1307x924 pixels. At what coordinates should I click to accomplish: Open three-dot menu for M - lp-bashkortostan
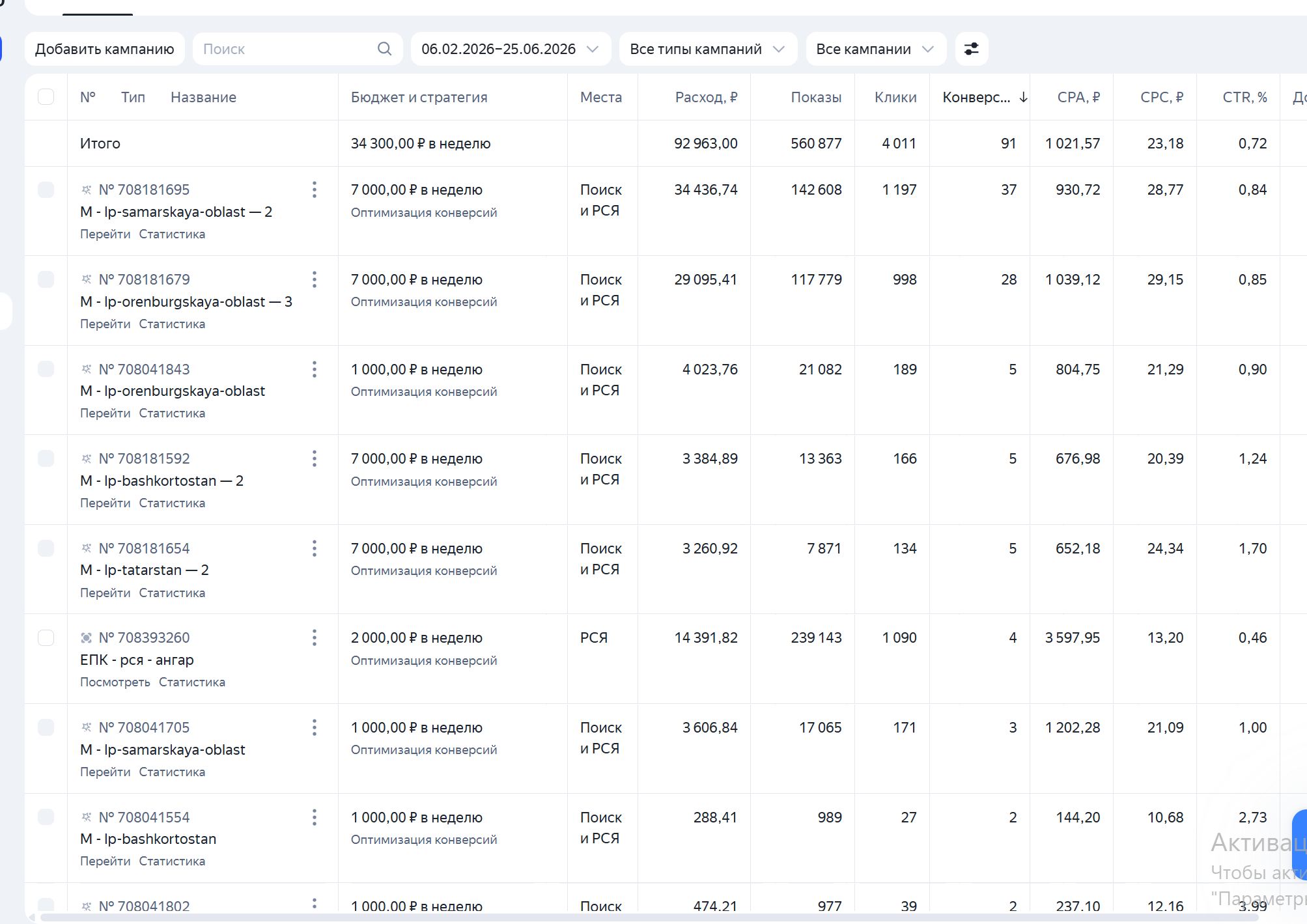point(315,817)
